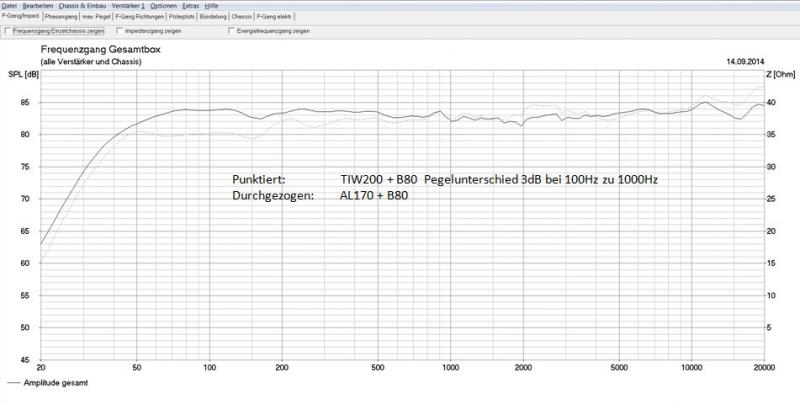Enable 'Frequenzgang Einzelchassis zeigen' checkbox
800x404 pixels.
9,31
